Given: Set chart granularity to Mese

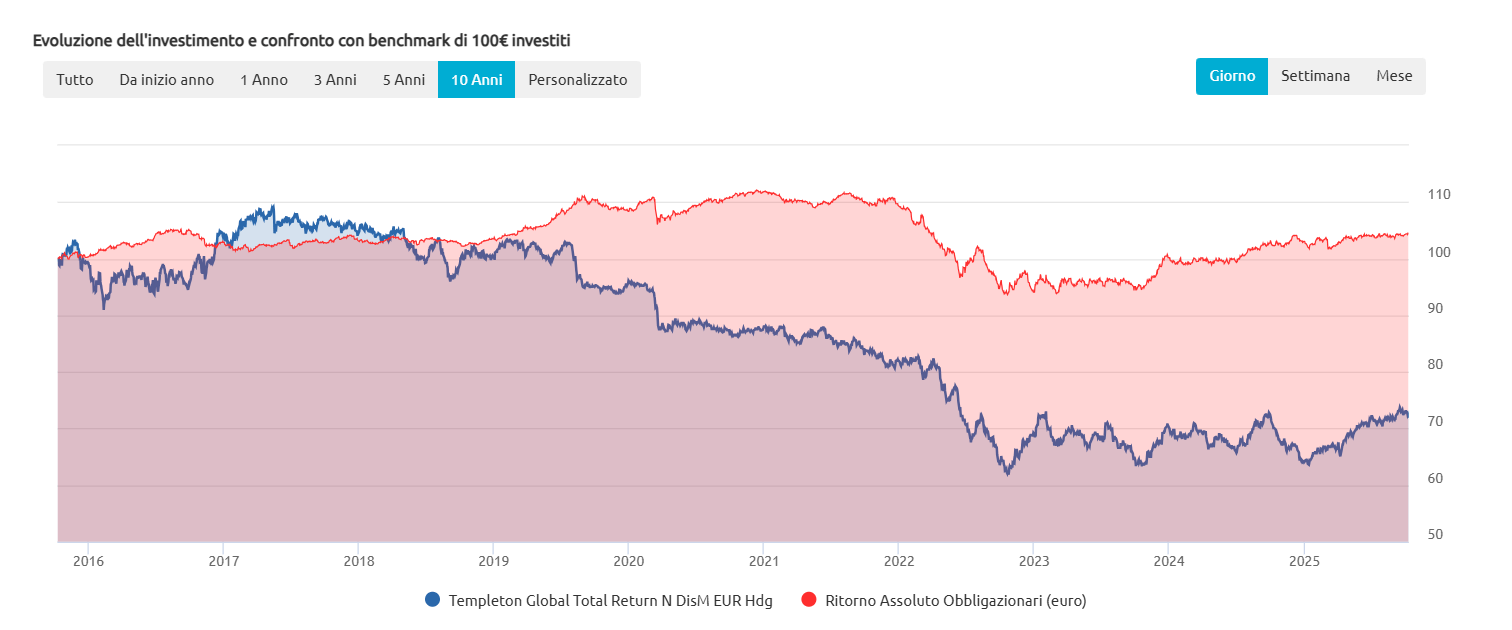Looking at the screenshot, I should click(1394, 76).
